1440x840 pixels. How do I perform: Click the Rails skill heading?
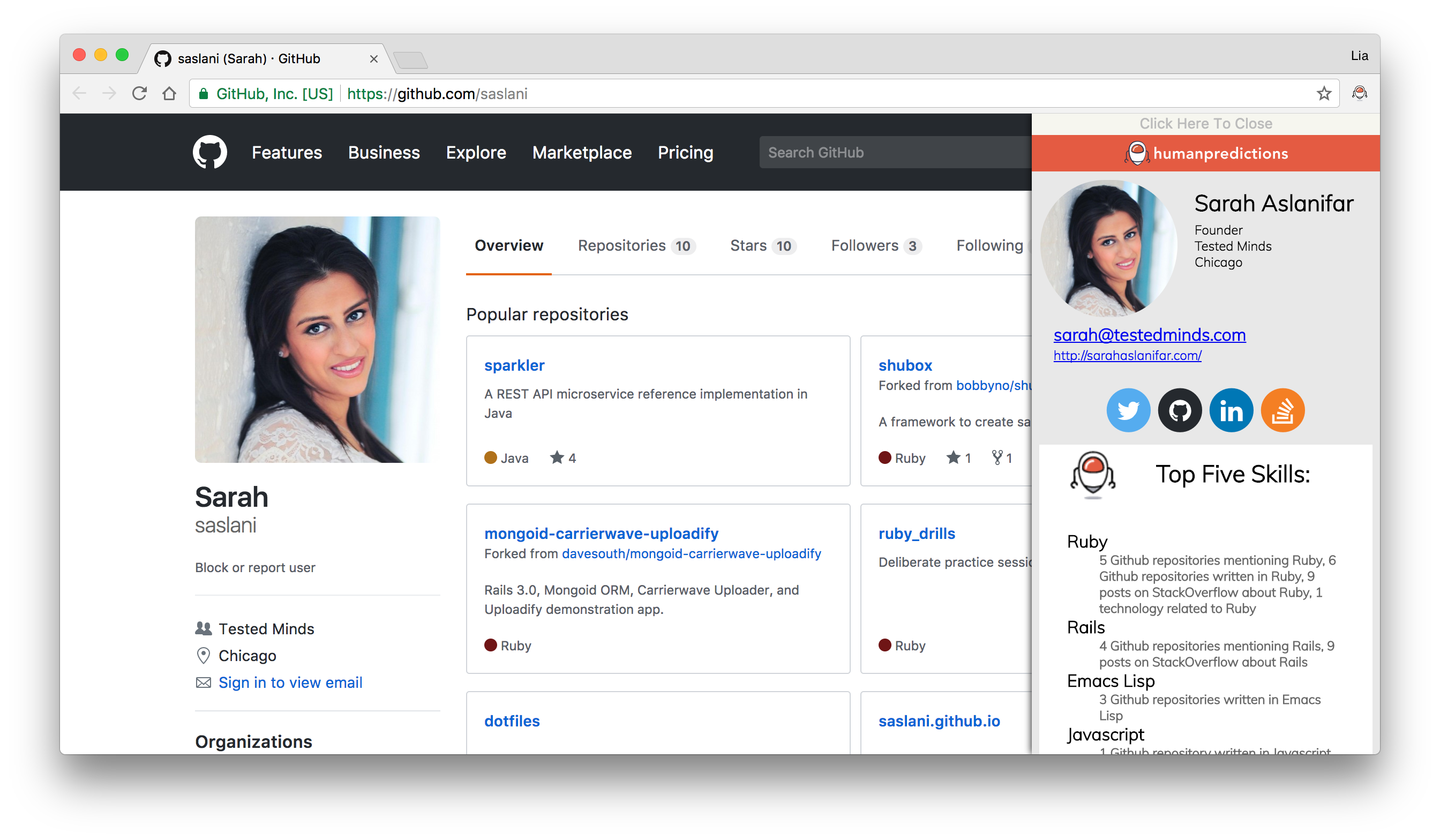[1086, 627]
